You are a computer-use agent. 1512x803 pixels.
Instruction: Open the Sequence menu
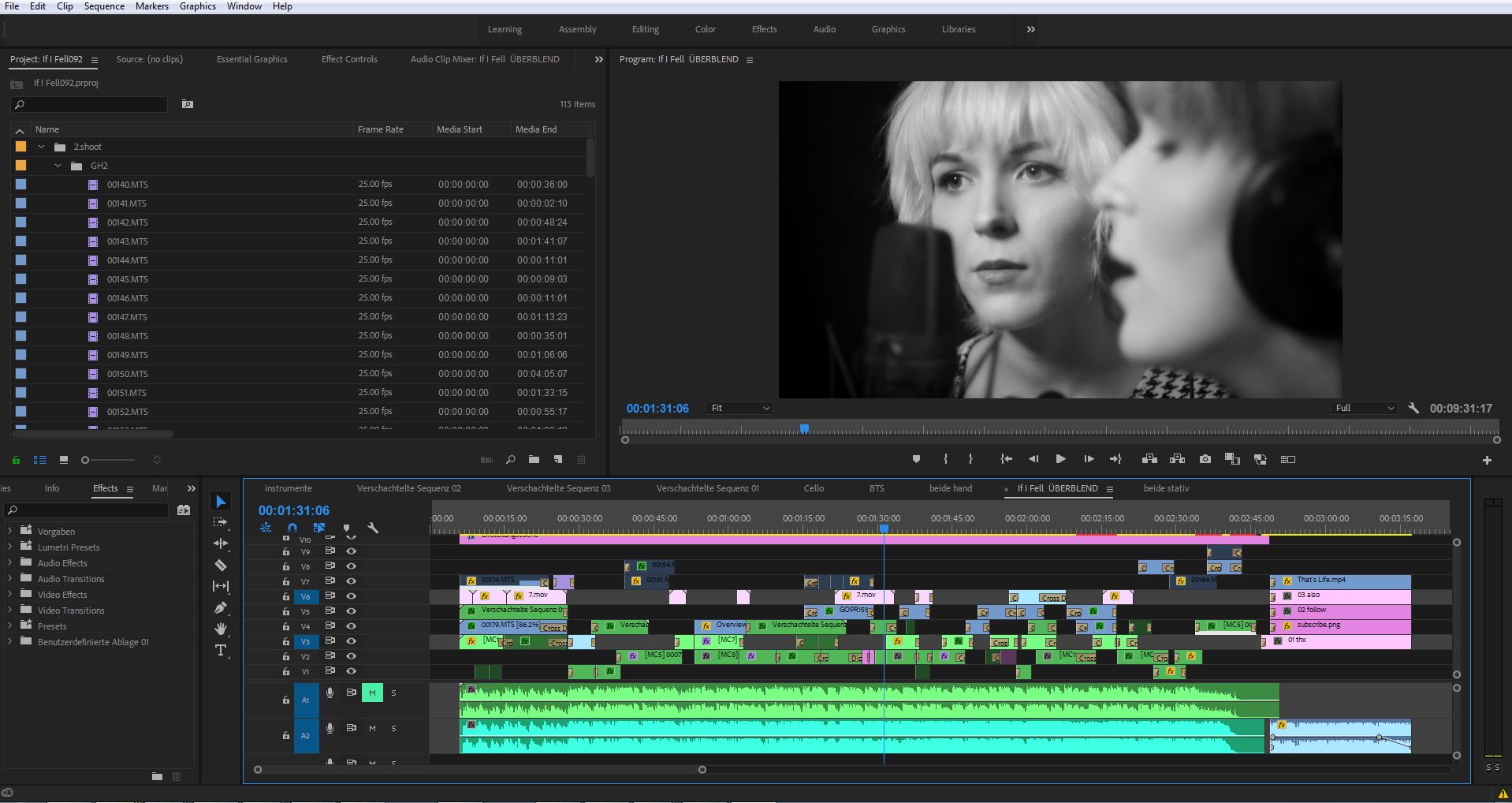coord(104,6)
